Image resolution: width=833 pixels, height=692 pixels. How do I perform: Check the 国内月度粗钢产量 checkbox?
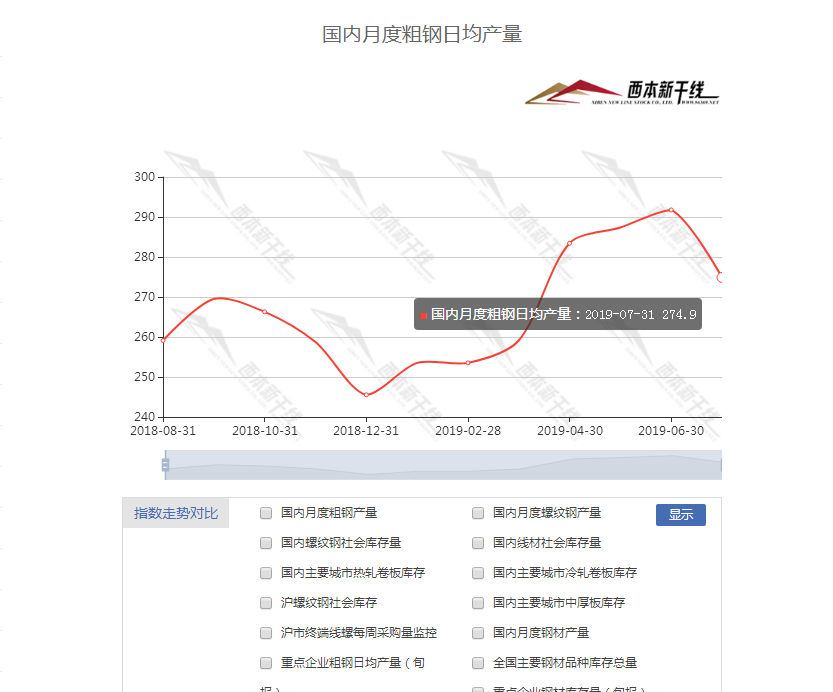[x=266, y=513]
